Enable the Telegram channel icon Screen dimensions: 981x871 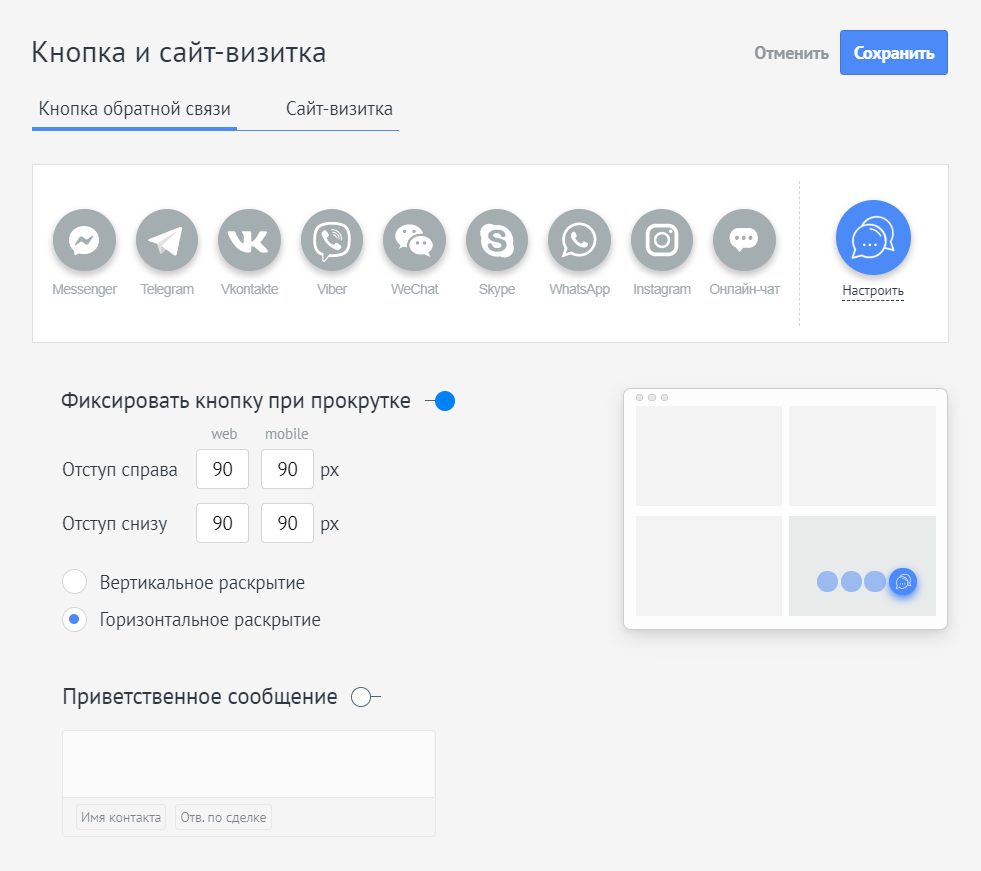pyautogui.click(x=167, y=240)
